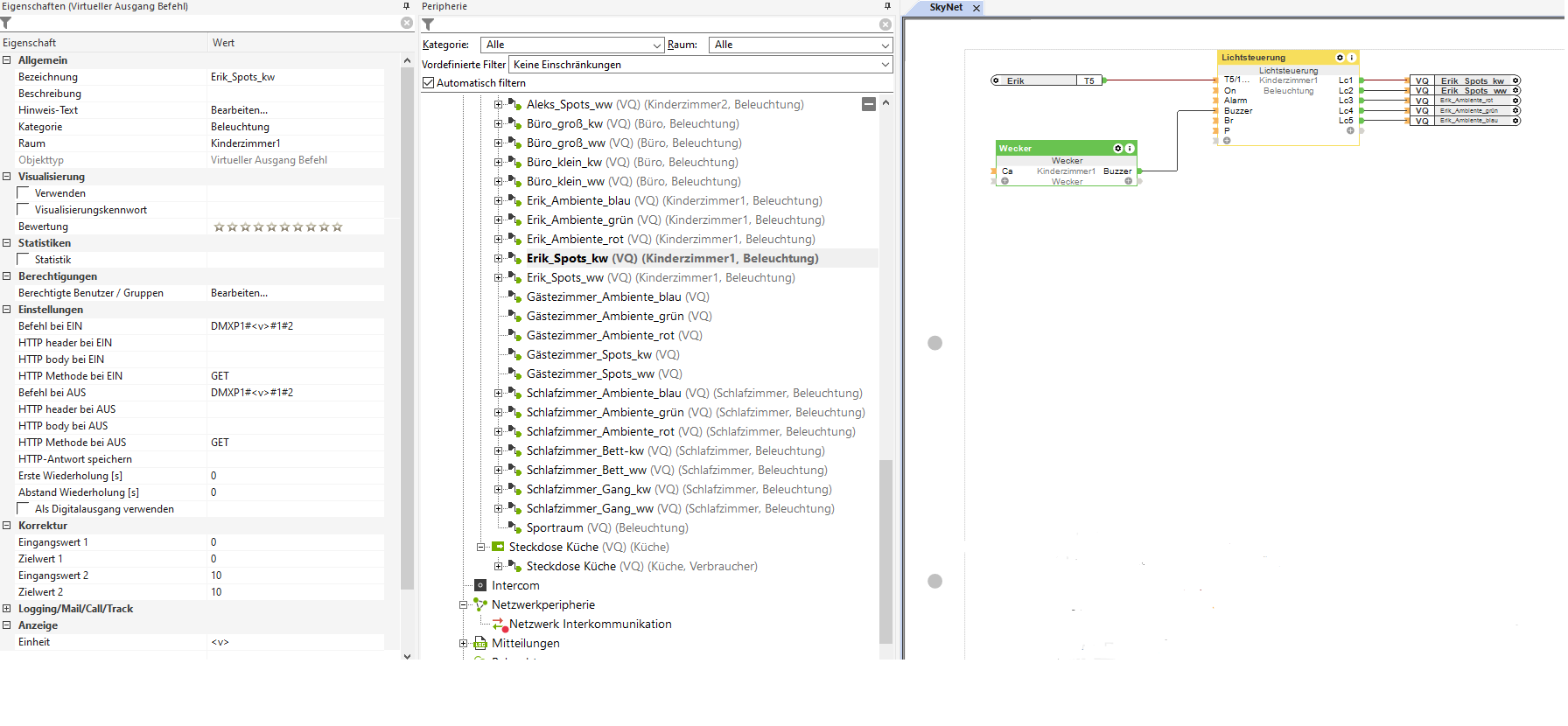
Task: Select Gästezimmer_Spots_ww tree item
Action: [605, 373]
